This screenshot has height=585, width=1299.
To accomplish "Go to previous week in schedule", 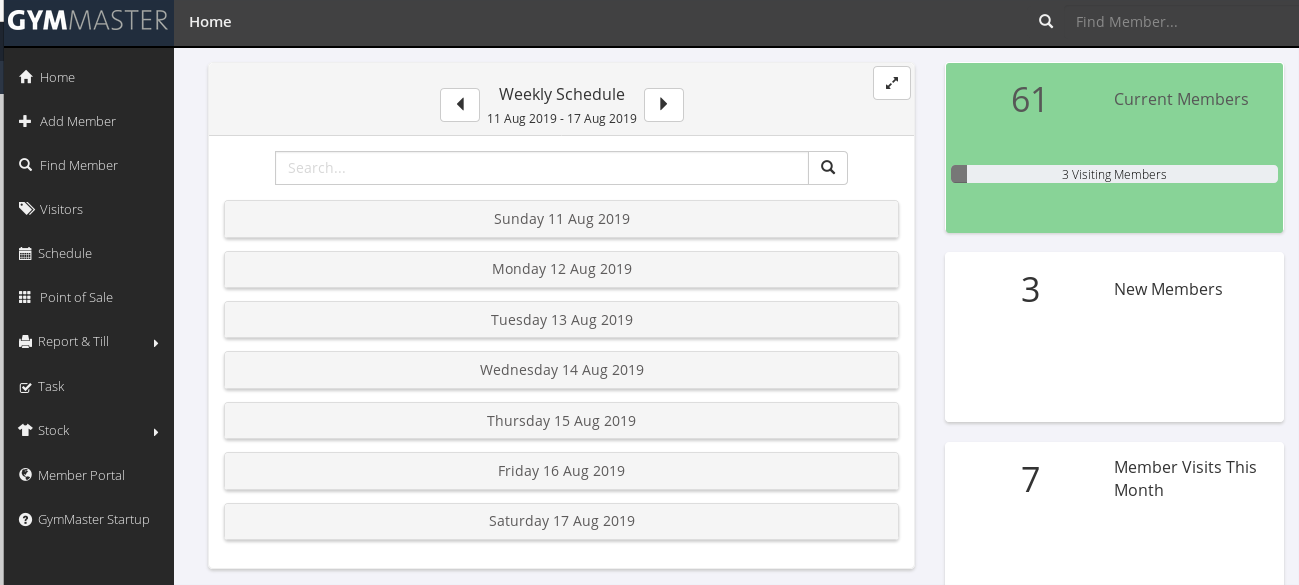I will pyautogui.click(x=460, y=104).
